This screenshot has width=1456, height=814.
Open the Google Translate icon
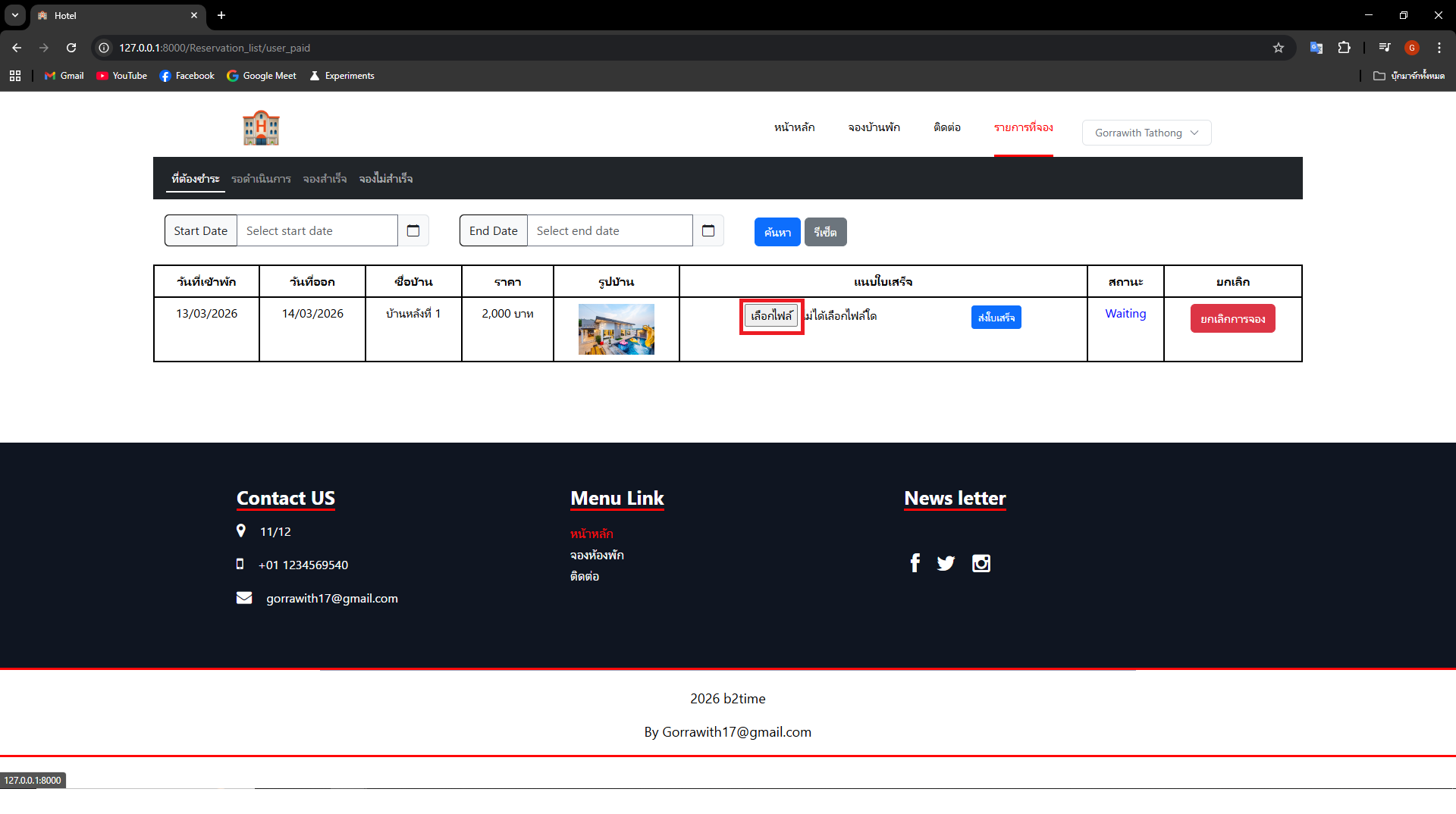point(1316,48)
